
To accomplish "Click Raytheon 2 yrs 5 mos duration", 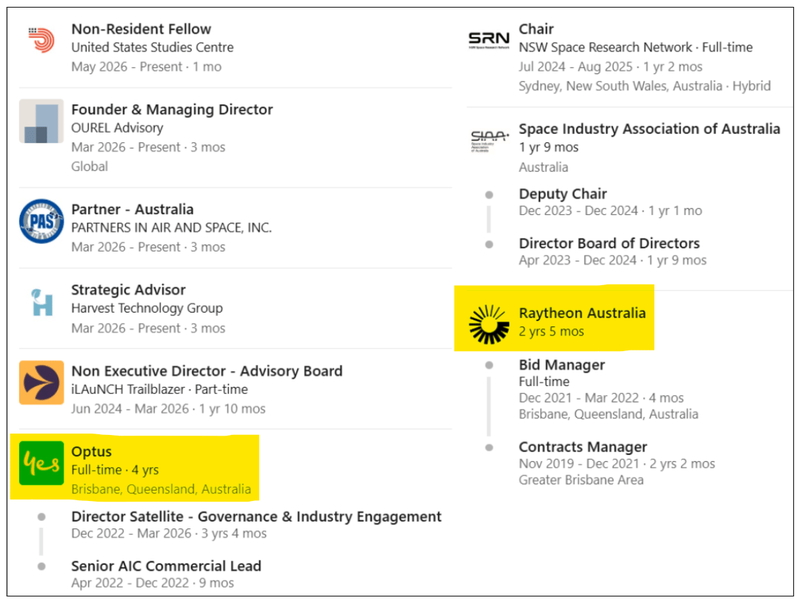I will pos(552,332).
